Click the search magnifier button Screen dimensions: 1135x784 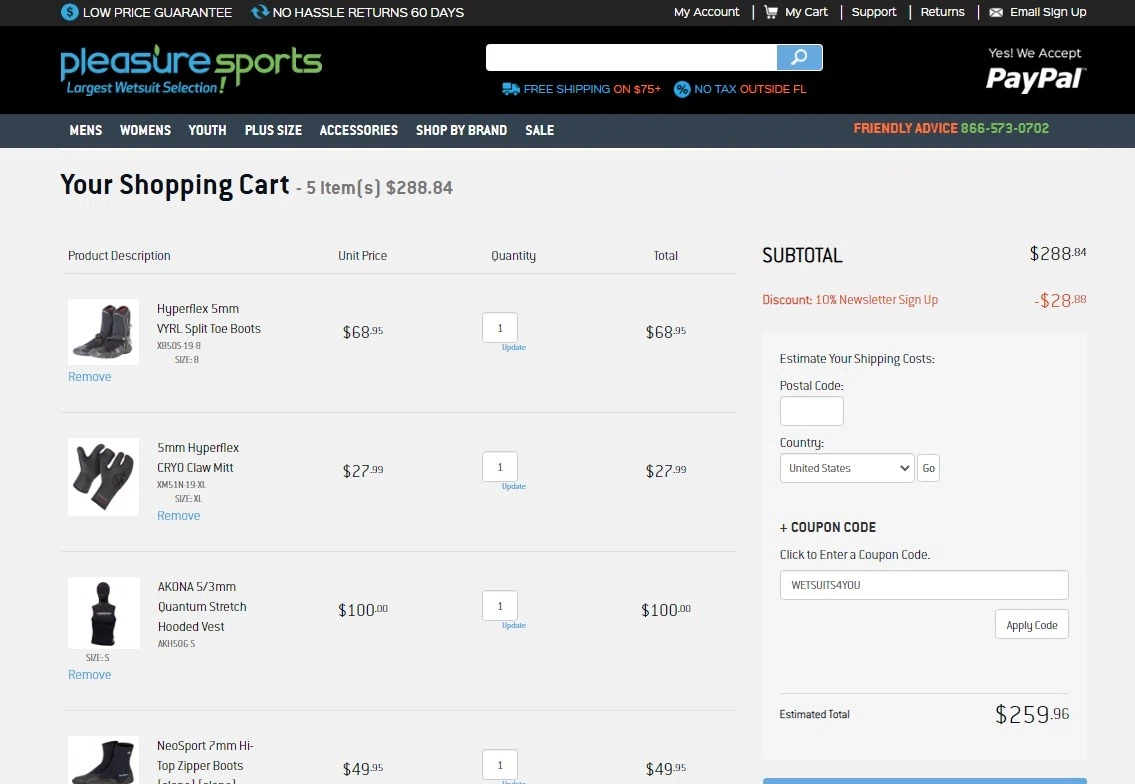(x=799, y=57)
